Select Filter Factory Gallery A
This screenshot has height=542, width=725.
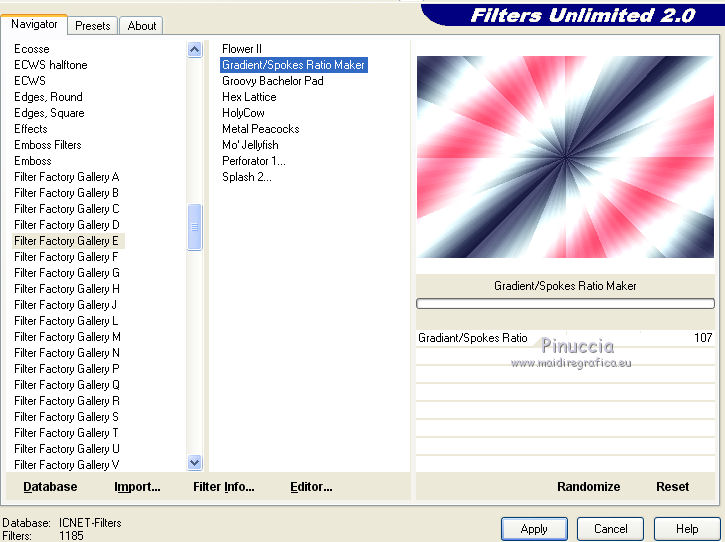67,177
